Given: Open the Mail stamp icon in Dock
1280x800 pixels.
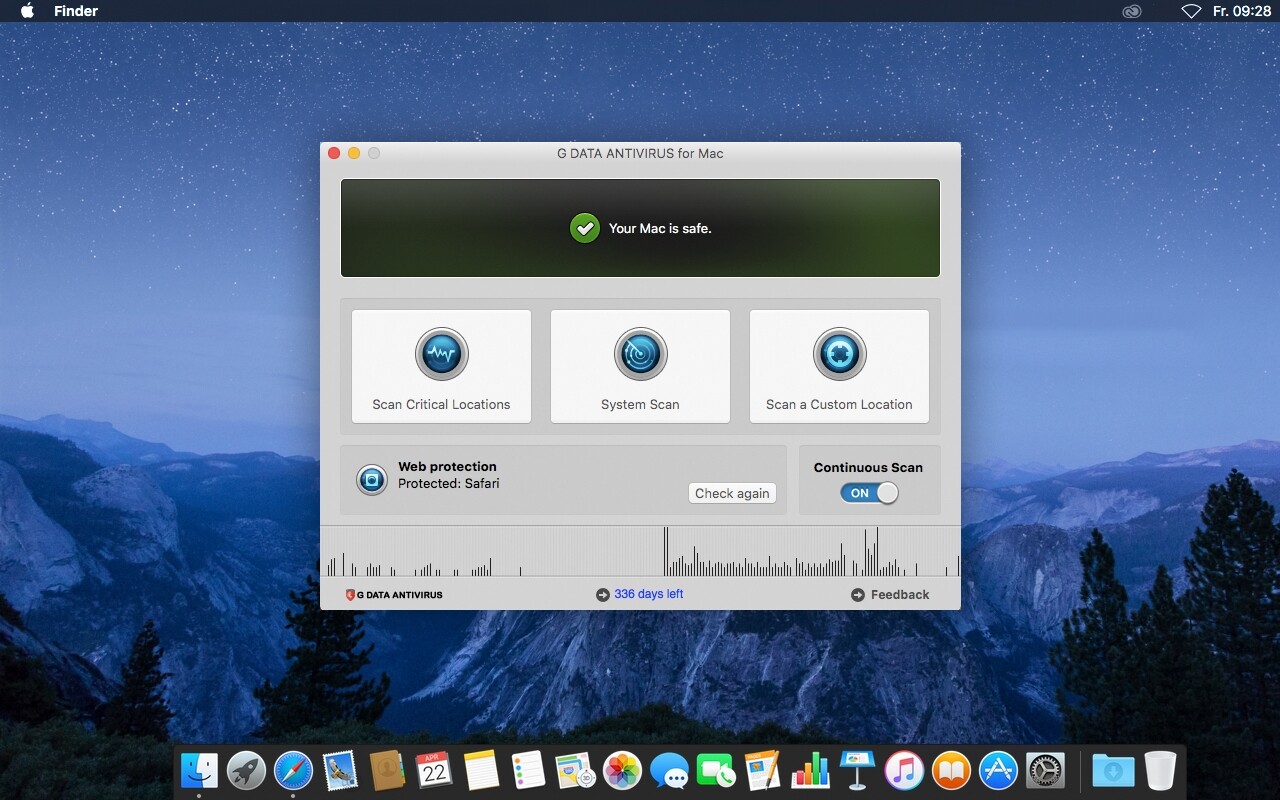Looking at the screenshot, I should (340, 771).
